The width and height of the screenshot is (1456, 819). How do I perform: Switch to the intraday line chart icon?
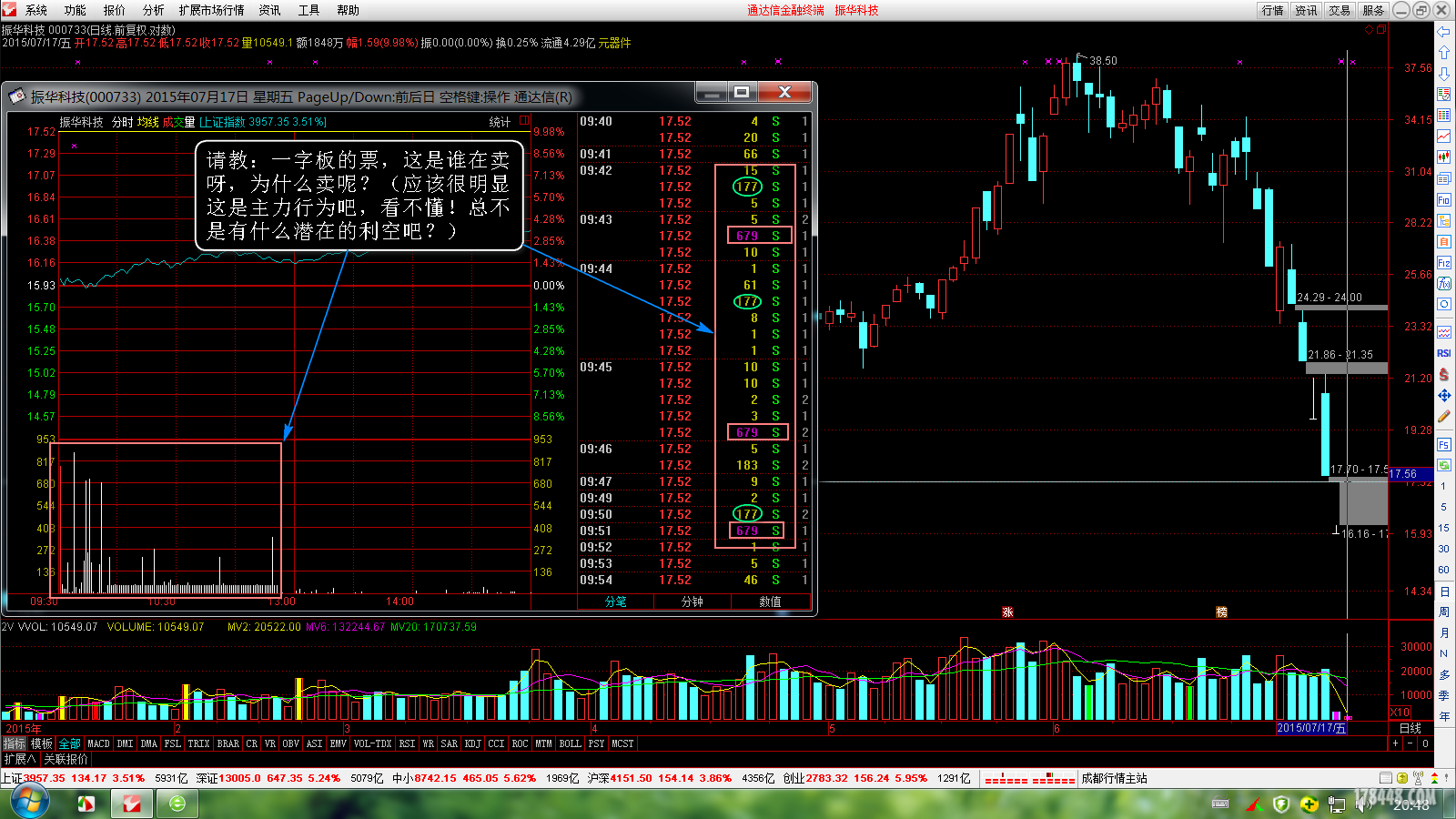(x=1444, y=136)
